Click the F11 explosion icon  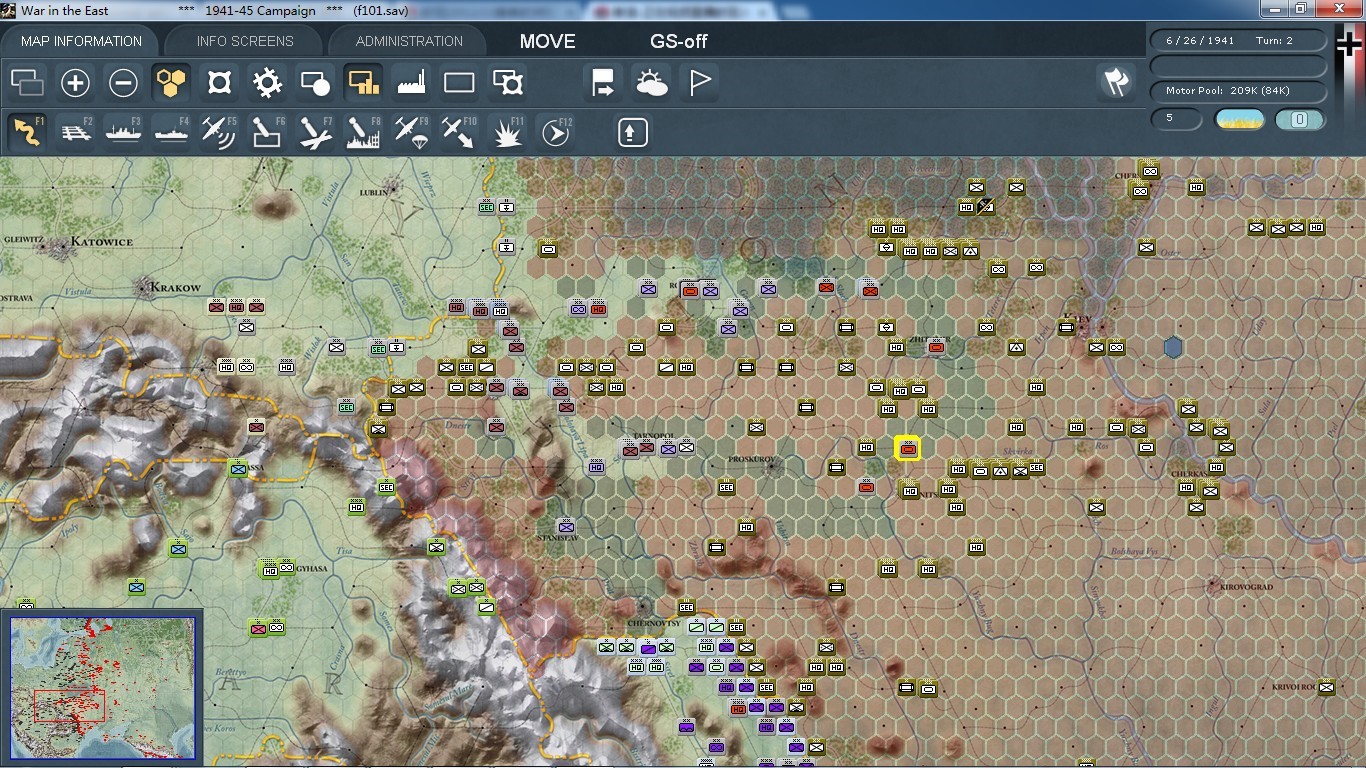click(x=508, y=132)
